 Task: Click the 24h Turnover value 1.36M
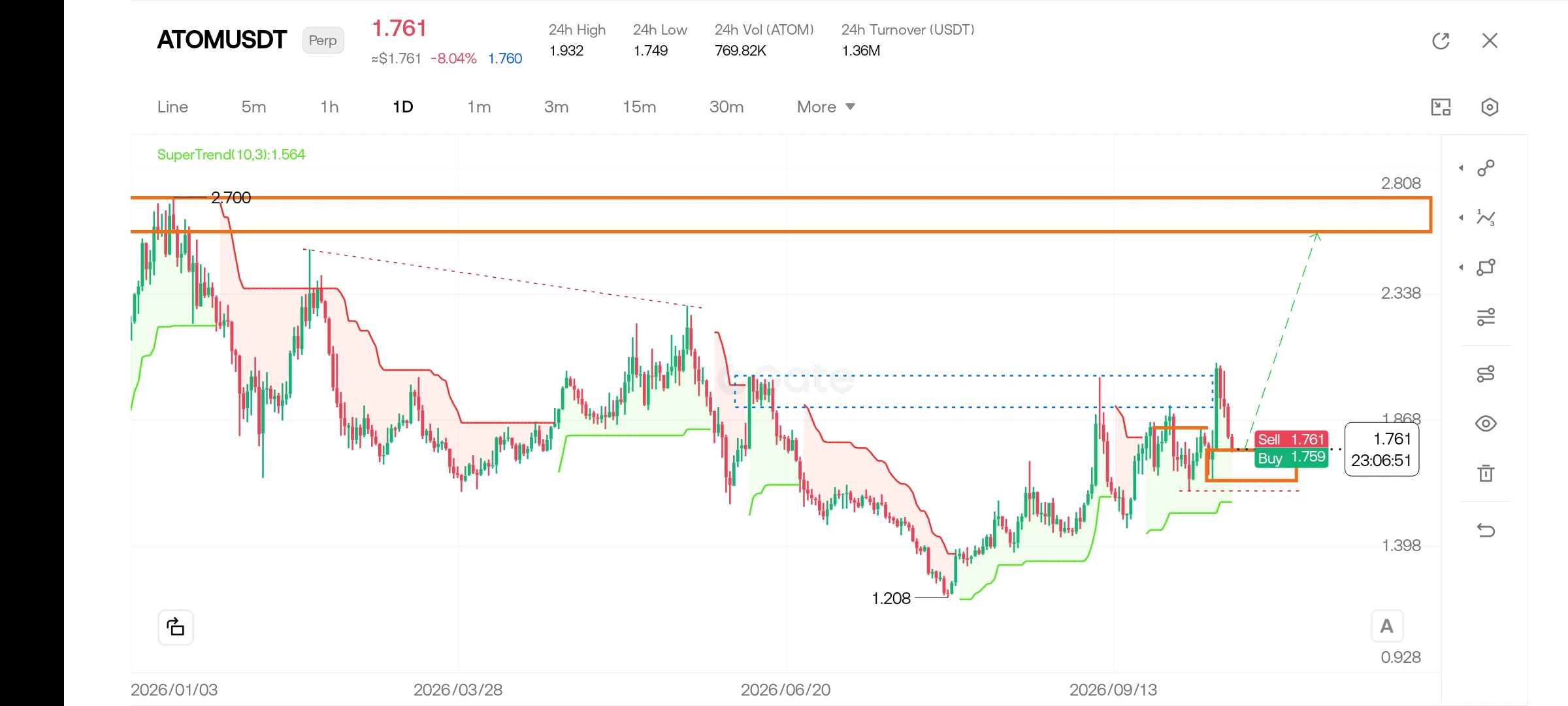tap(861, 51)
